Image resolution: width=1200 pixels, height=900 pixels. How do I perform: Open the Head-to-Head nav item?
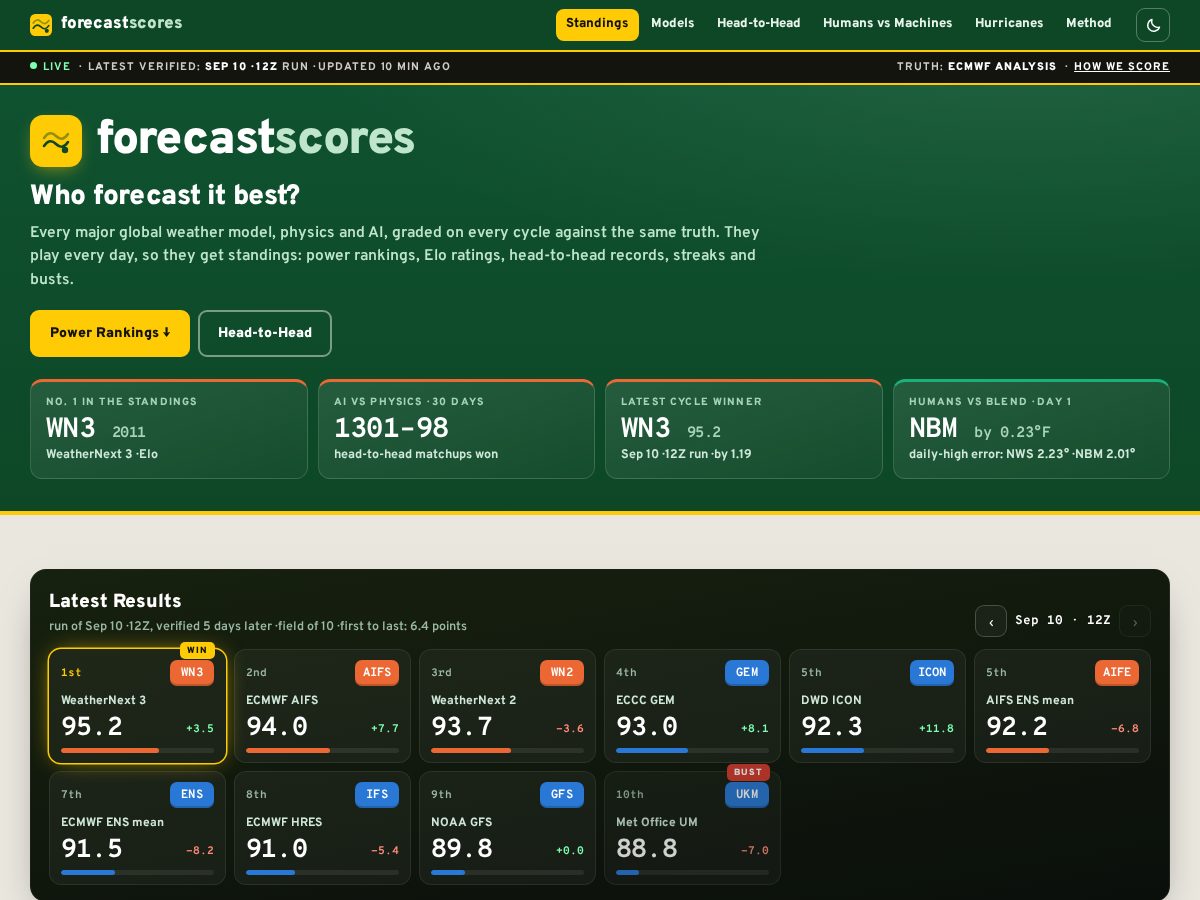click(759, 24)
